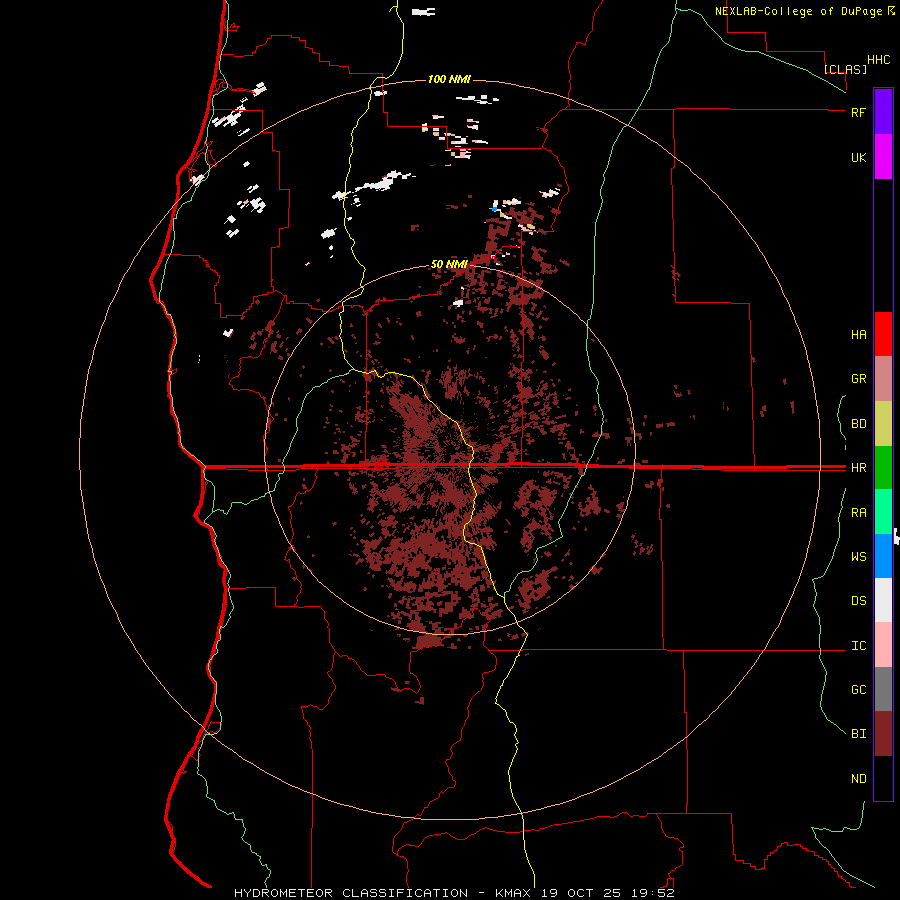Click the blue WS legend swatch

(x=883, y=556)
